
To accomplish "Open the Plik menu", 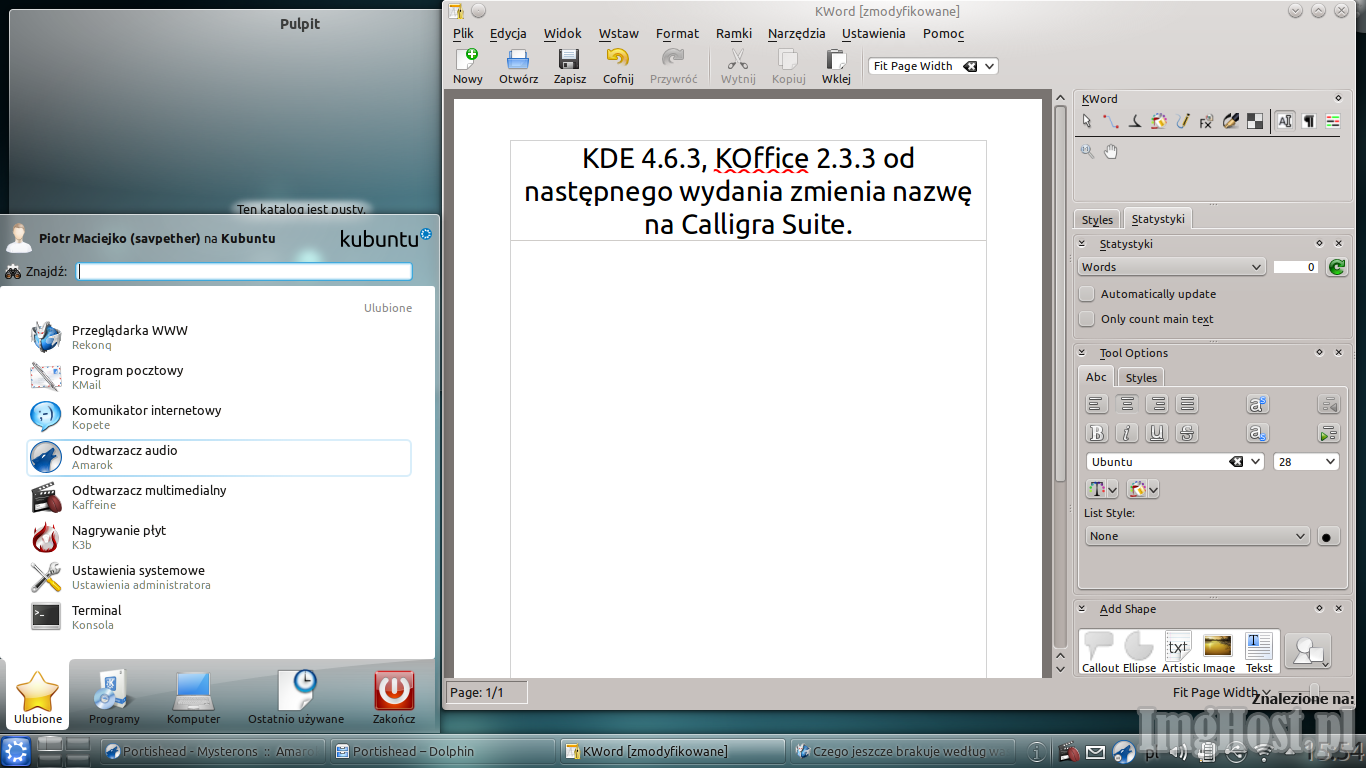I will click(x=463, y=33).
